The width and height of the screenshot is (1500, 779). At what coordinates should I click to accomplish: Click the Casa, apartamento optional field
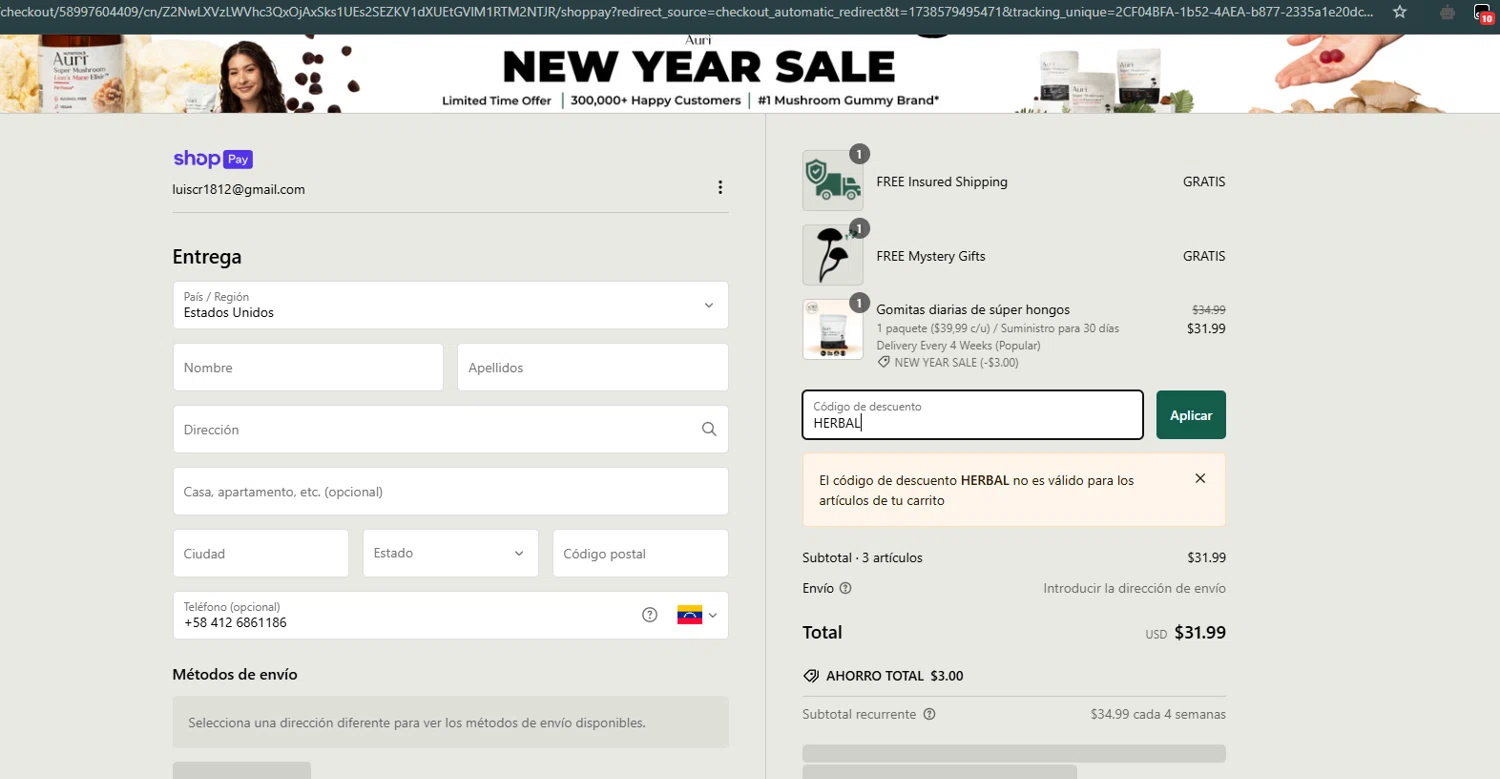pyautogui.click(x=450, y=491)
